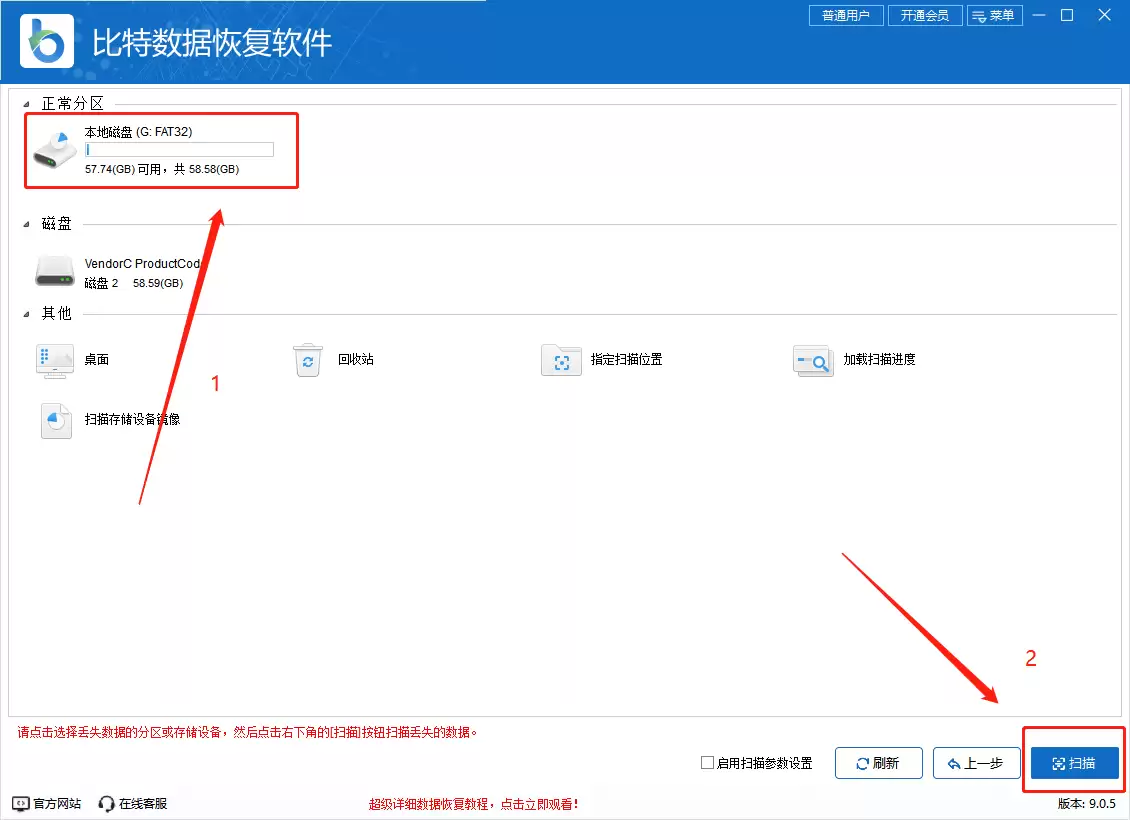Refresh the device list with 刷新
This screenshot has width=1130, height=820.
[878, 762]
